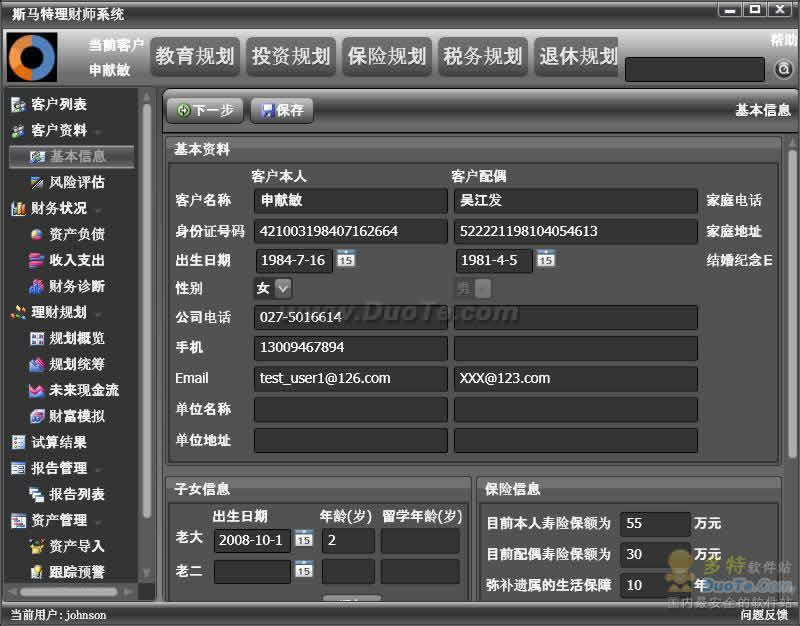Switch to 保险规划 tab
The image size is (800, 626).
click(x=386, y=57)
